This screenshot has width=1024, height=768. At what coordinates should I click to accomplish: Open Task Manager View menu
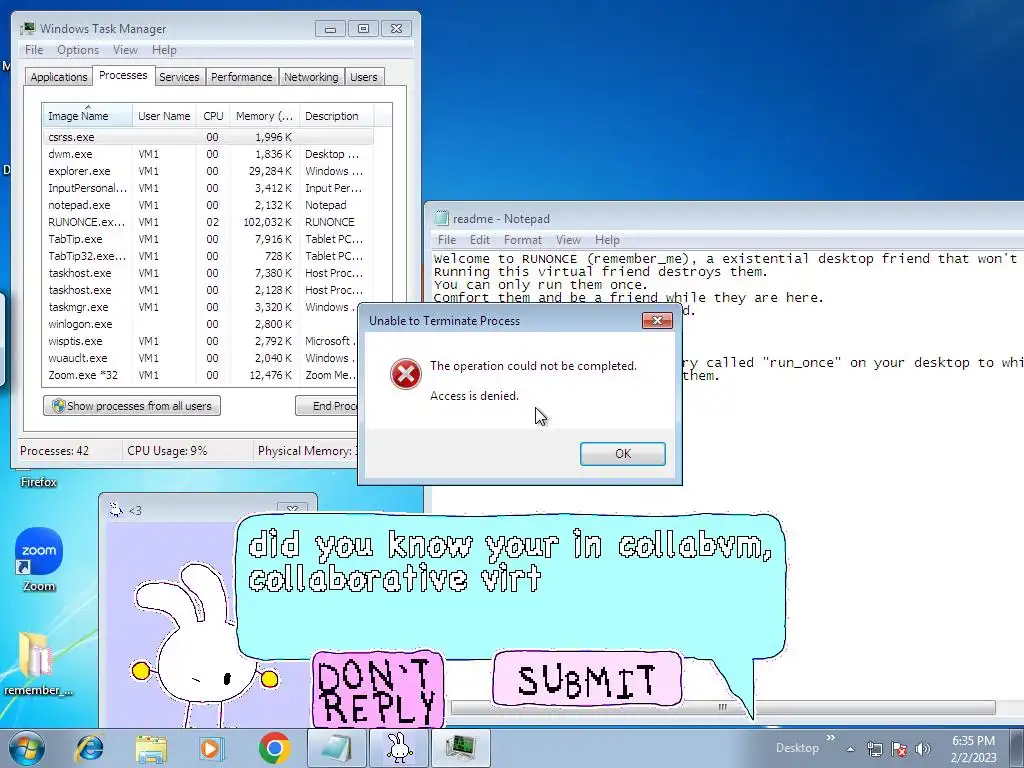coord(125,50)
